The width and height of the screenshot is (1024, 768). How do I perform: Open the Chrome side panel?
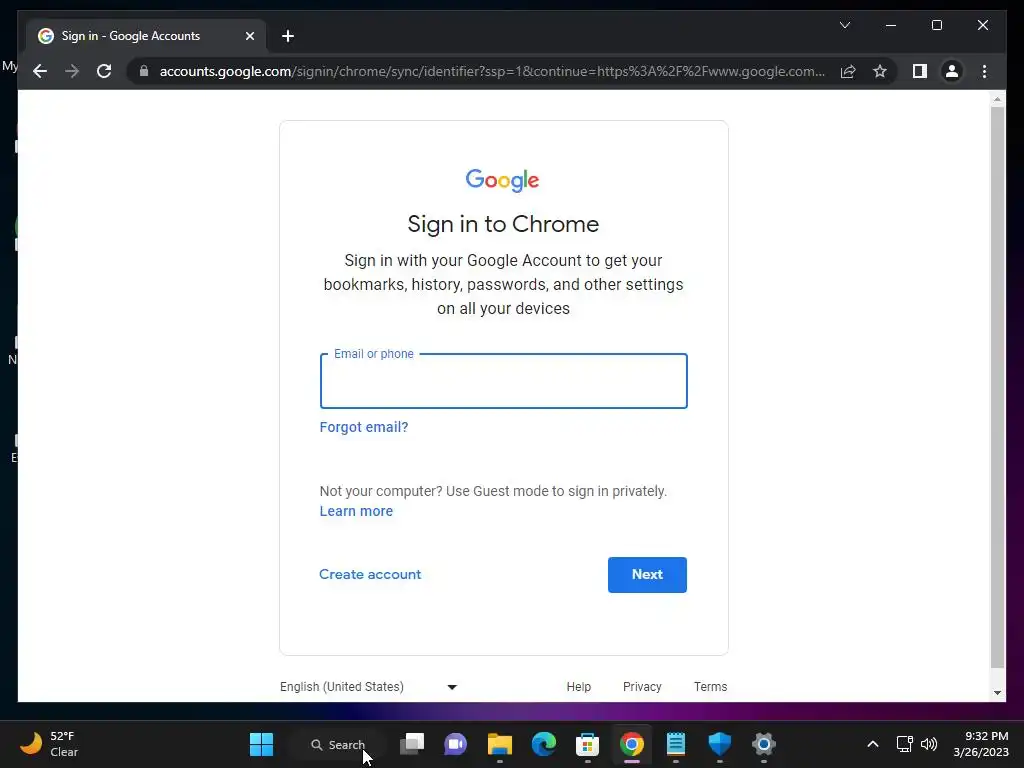(920, 71)
